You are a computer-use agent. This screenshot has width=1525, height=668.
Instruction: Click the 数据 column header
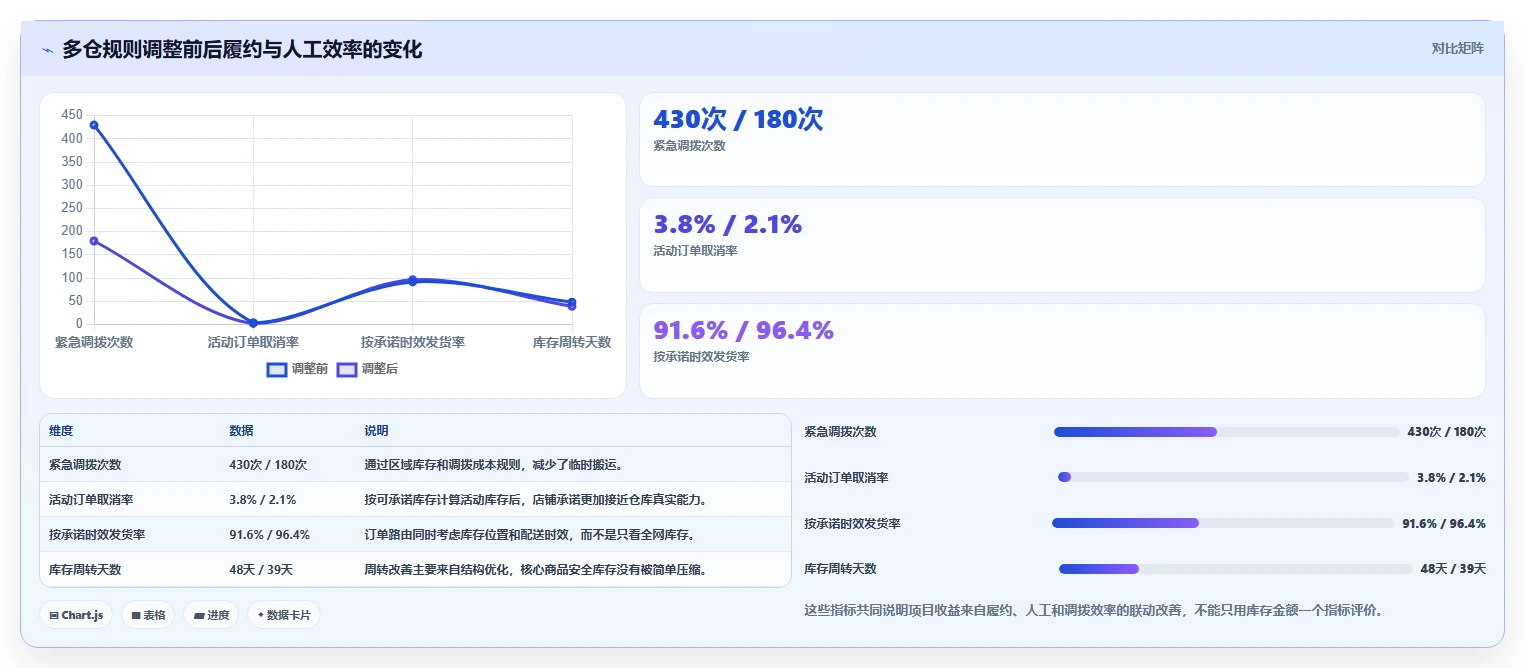pos(241,431)
